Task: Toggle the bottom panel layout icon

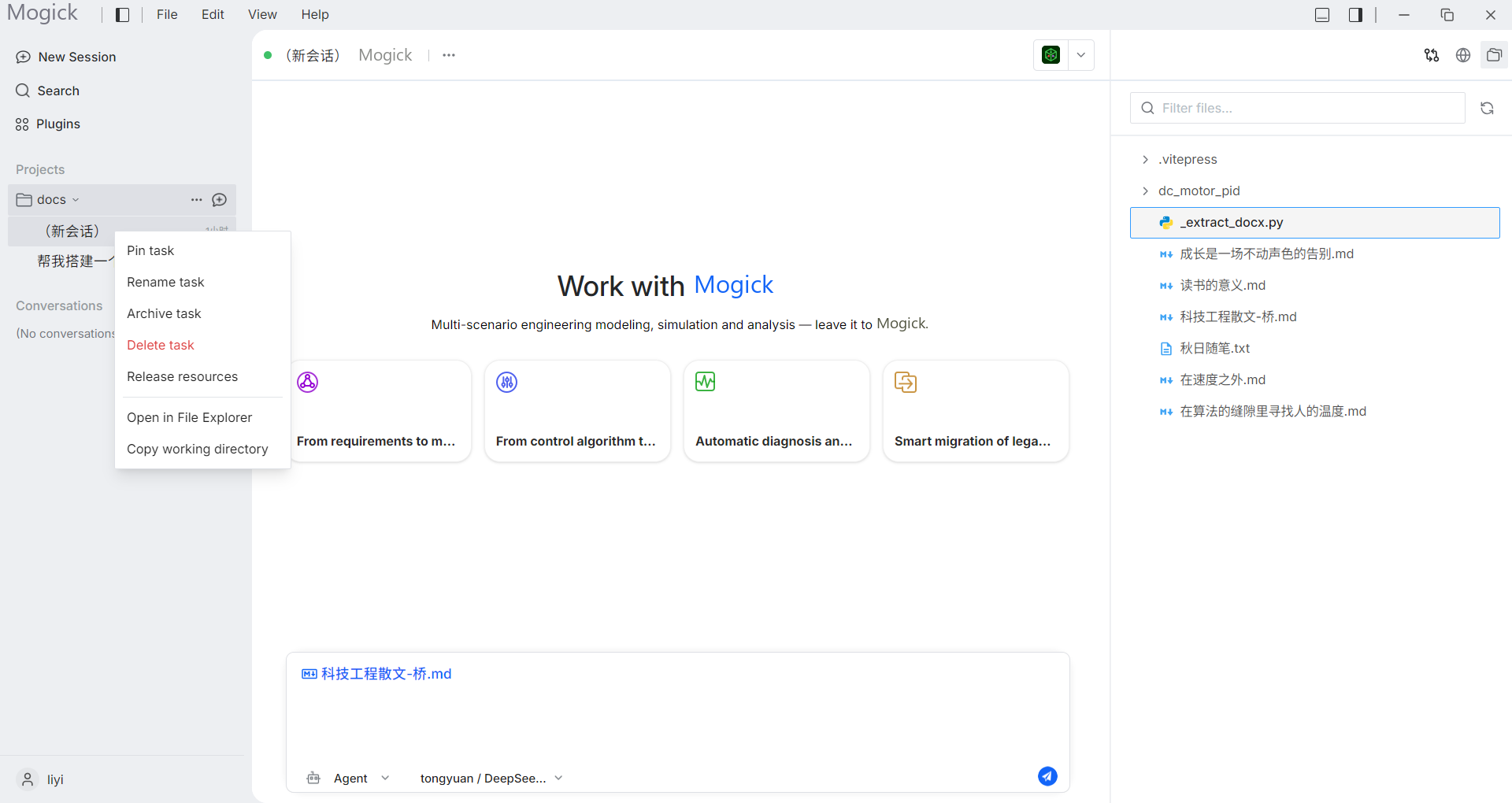Action: pos(1322,15)
